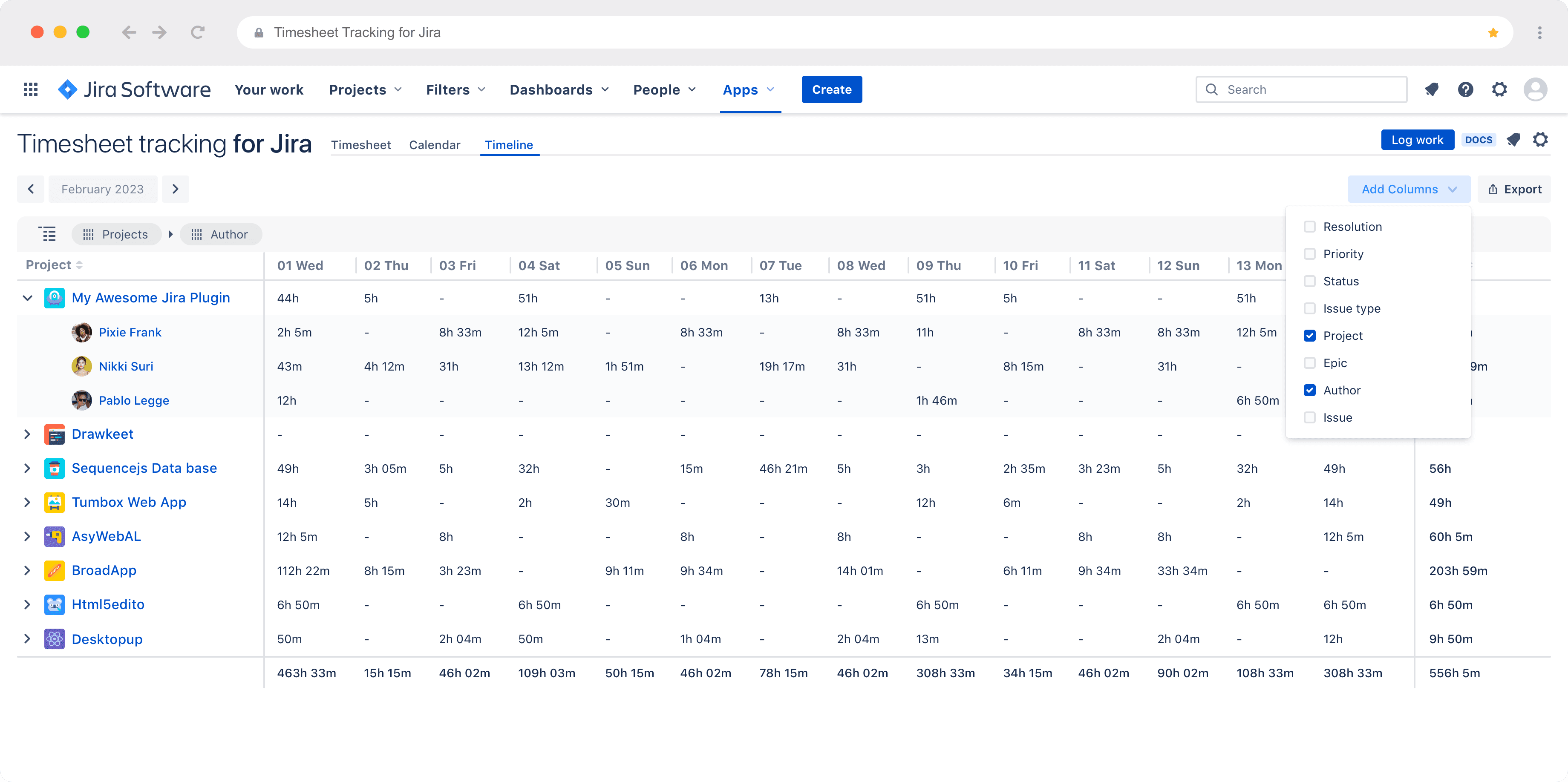Open the Filters navigation menu
1568x782 pixels.
tap(455, 89)
